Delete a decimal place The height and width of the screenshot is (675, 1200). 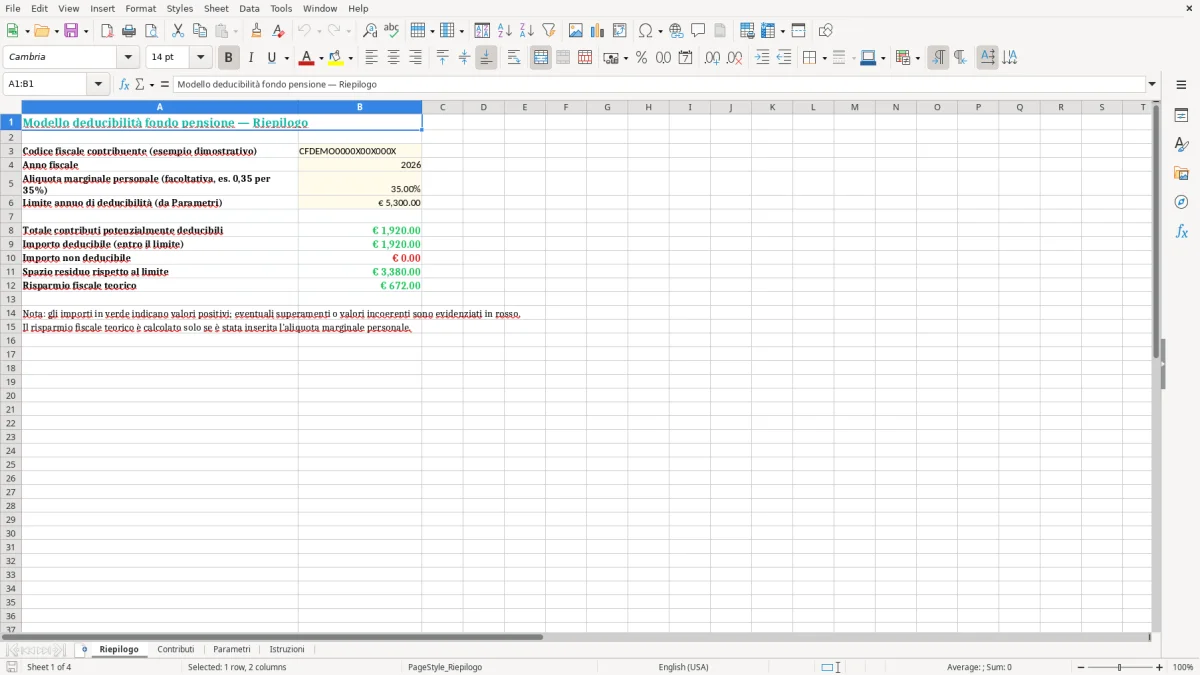735,58
